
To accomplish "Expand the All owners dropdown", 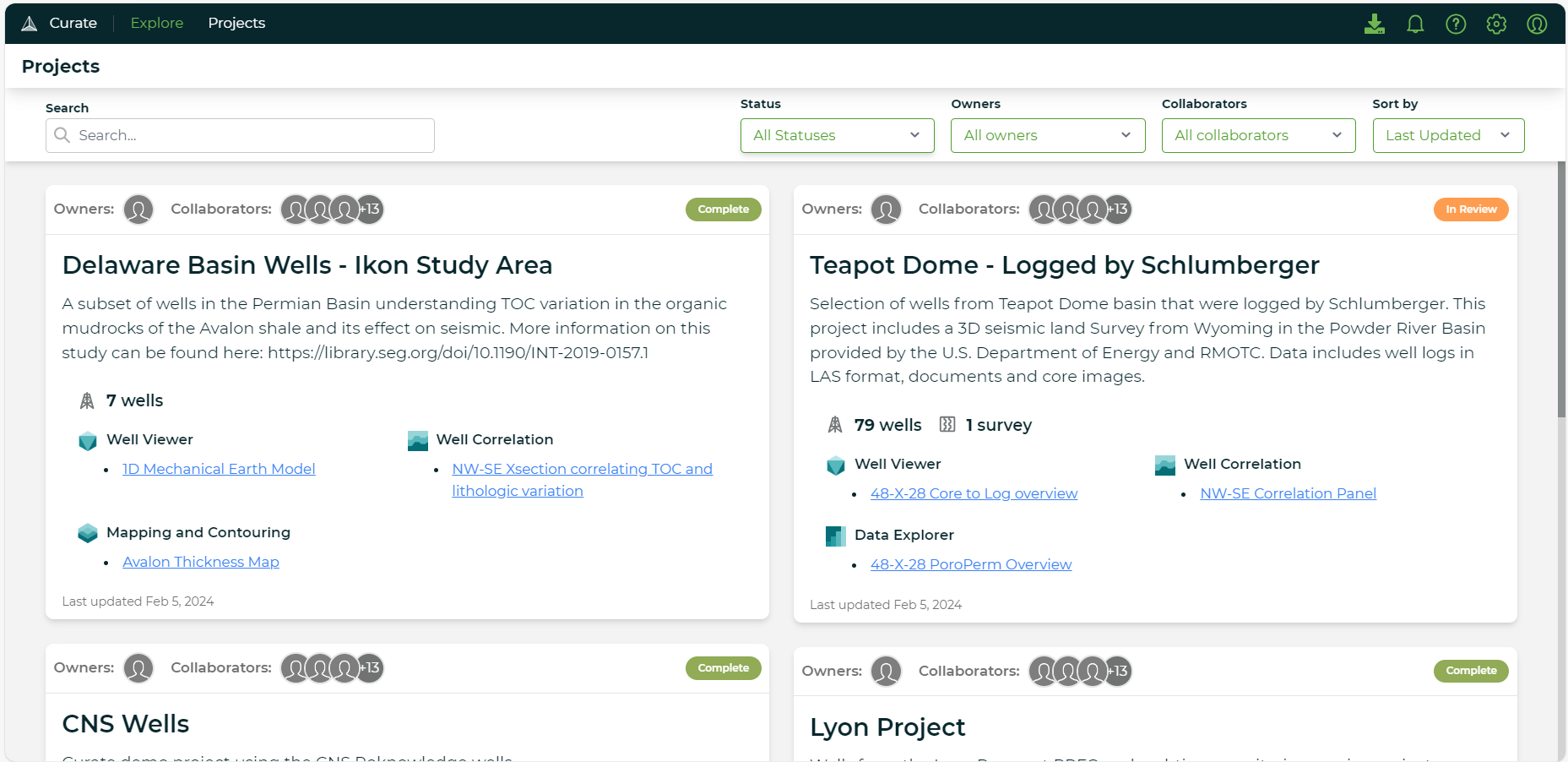I will (1047, 135).
